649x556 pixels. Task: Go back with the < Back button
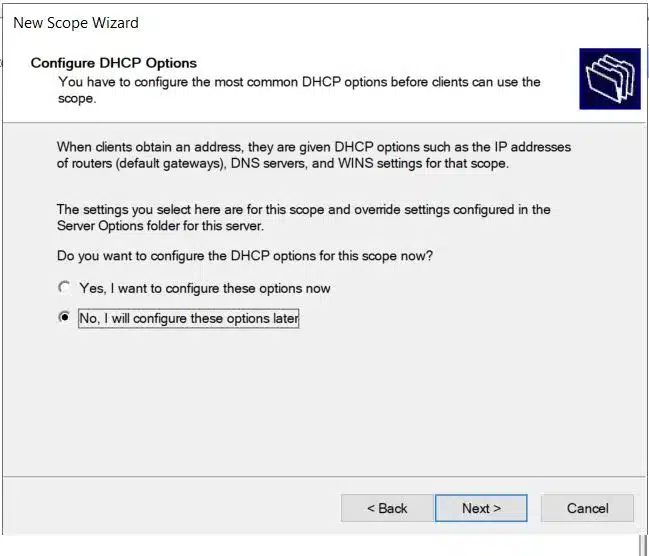(387, 508)
